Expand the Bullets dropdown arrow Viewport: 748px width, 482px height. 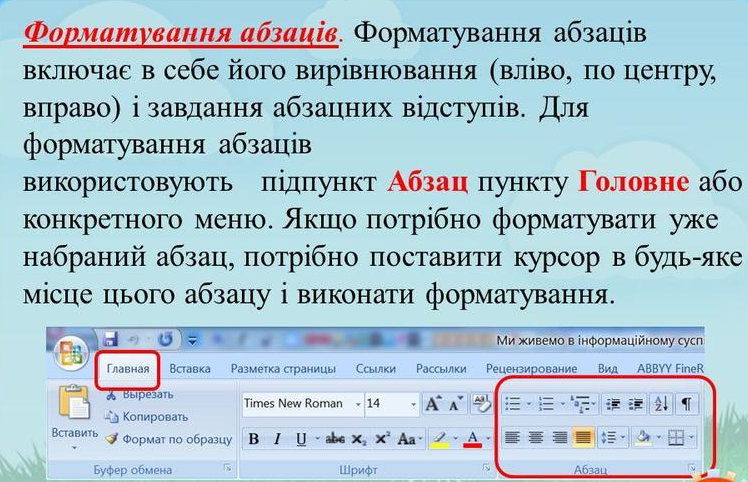pyautogui.click(x=529, y=404)
